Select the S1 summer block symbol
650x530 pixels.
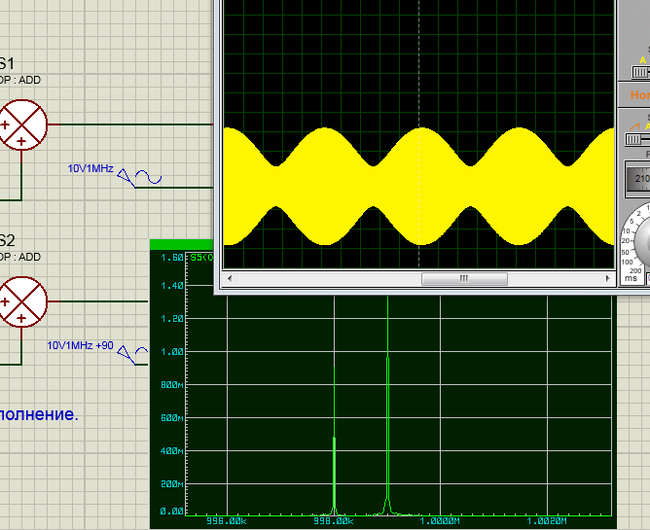(23, 125)
